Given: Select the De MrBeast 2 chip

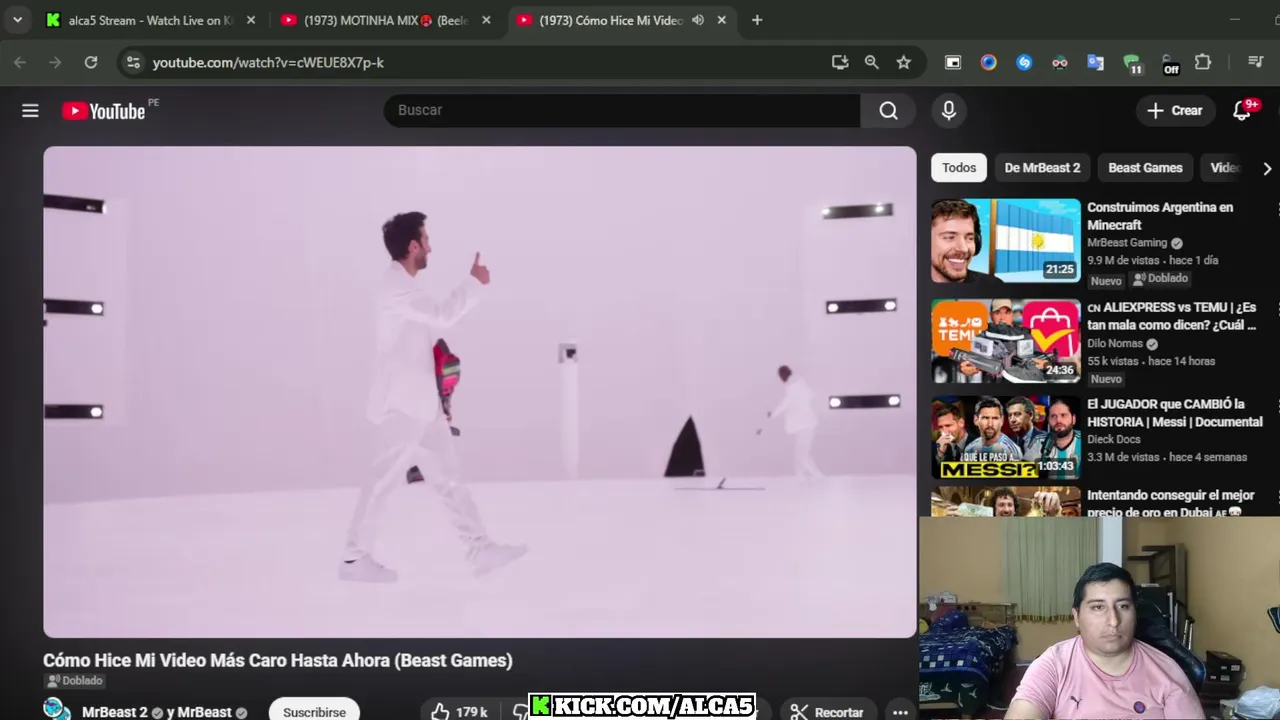Looking at the screenshot, I should pos(1042,168).
